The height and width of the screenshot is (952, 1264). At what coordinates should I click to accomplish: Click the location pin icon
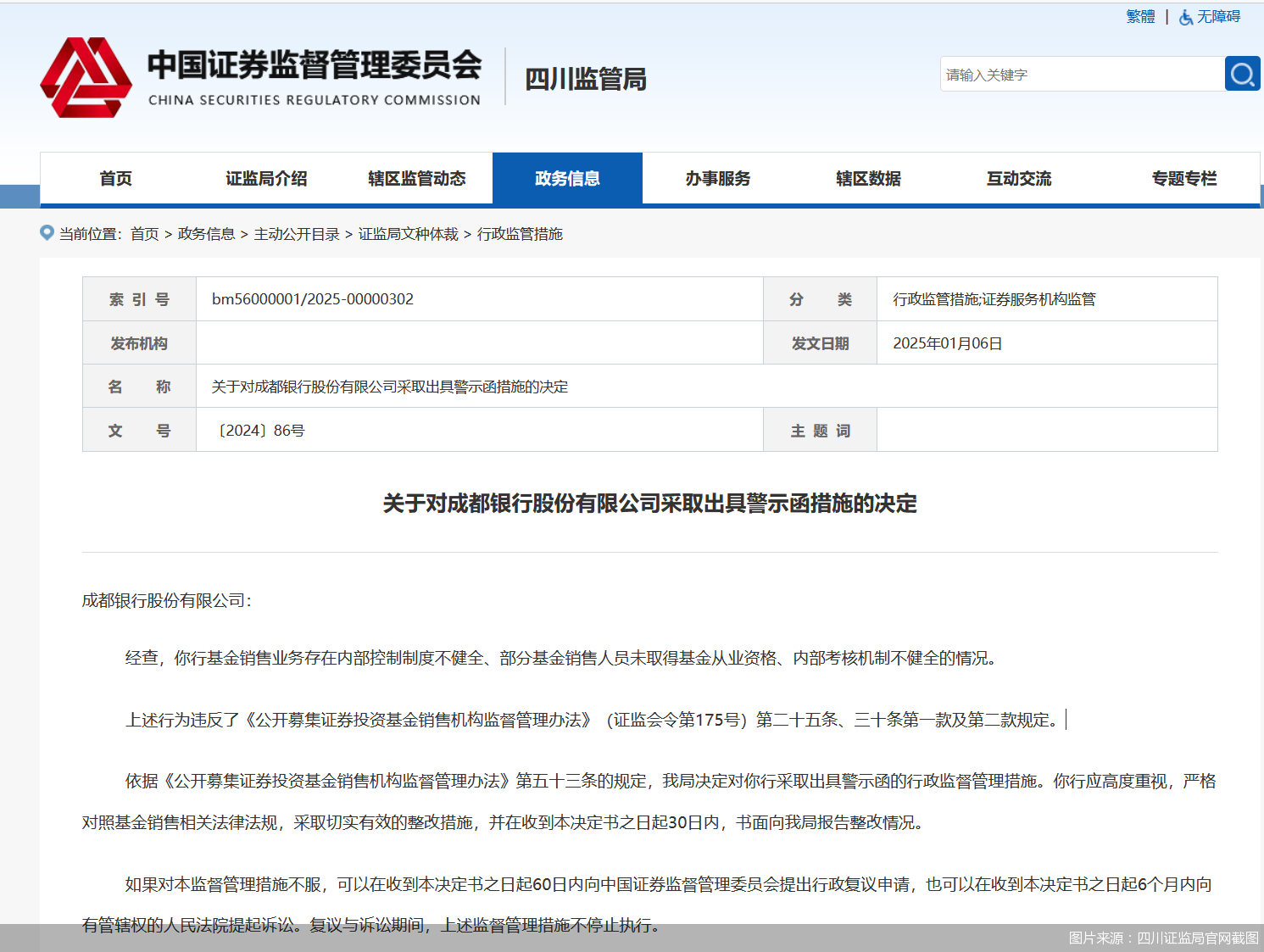(x=47, y=233)
